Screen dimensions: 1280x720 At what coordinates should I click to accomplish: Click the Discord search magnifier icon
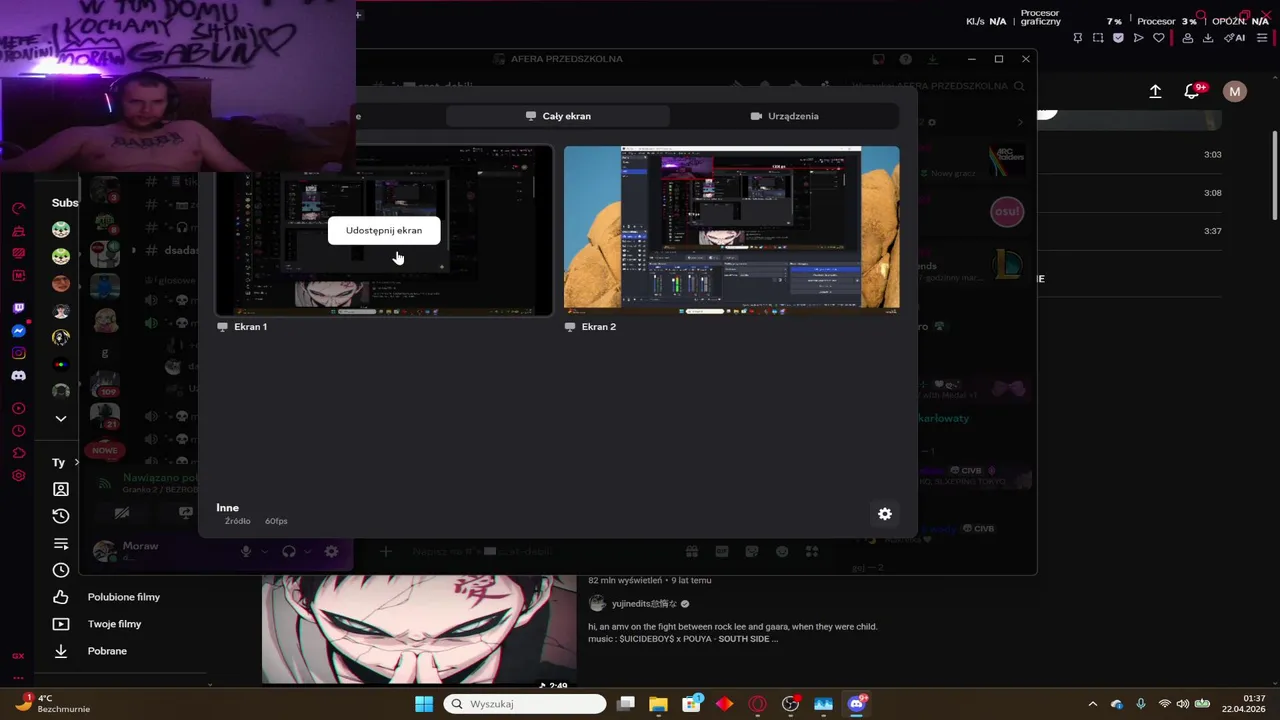pos(1019,87)
